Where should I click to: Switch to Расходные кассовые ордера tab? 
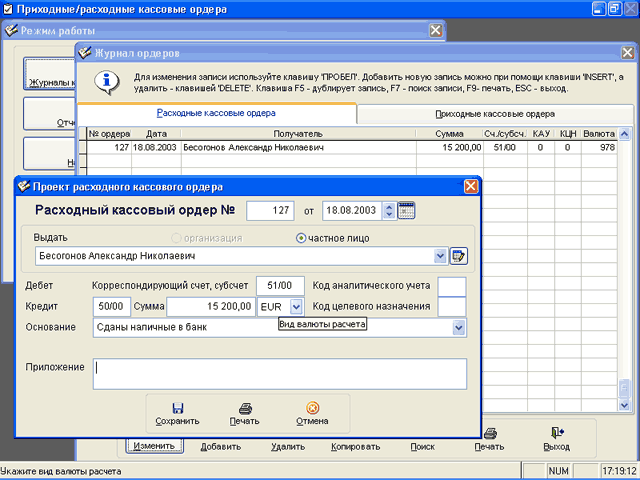click(x=217, y=114)
